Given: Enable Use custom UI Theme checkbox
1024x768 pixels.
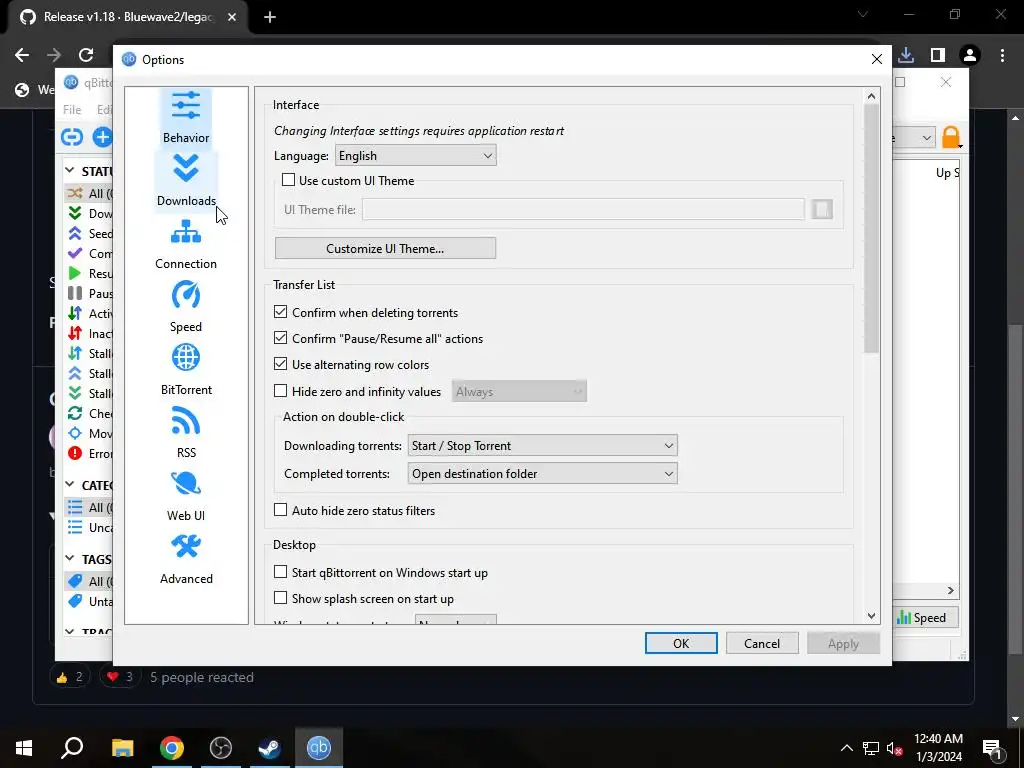Looking at the screenshot, I should pos(288,180).
